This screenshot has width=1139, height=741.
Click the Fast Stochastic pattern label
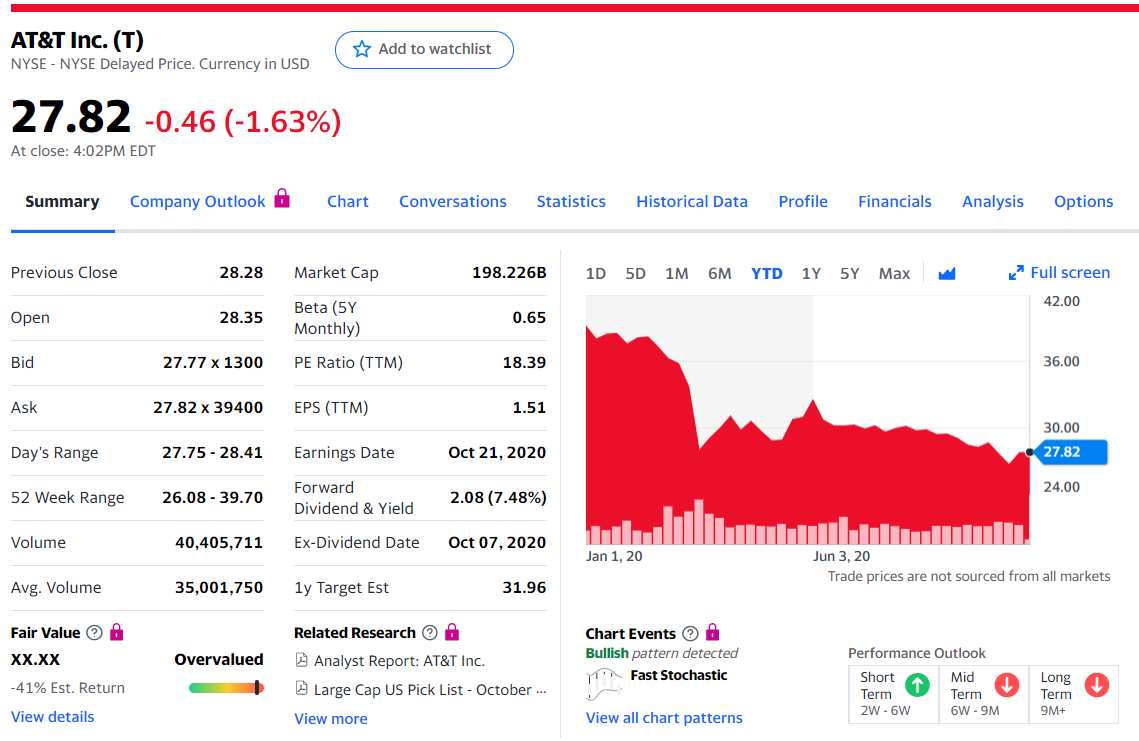pyautogui.click(x=678, y=675)
